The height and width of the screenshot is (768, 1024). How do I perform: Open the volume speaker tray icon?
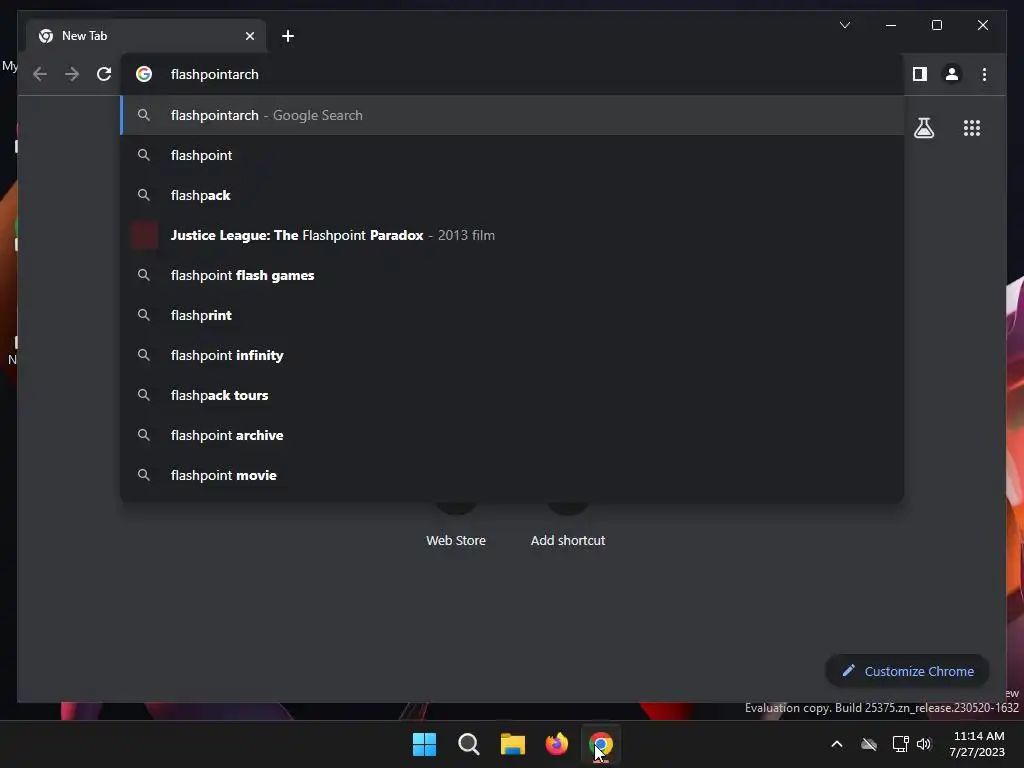(x=923, y=744)
